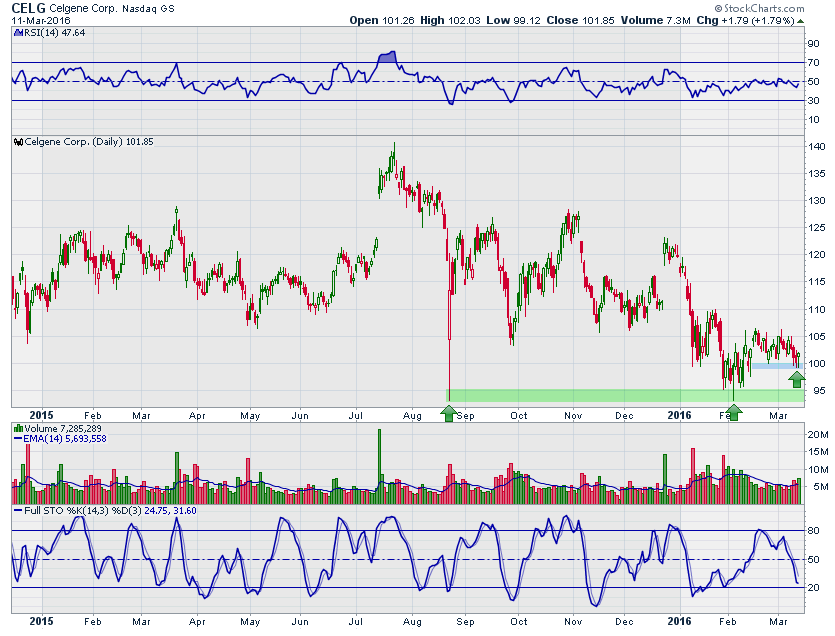Click the filled overbought RSI area in July
Screen dimensions: 835x636
click(387, 57)
